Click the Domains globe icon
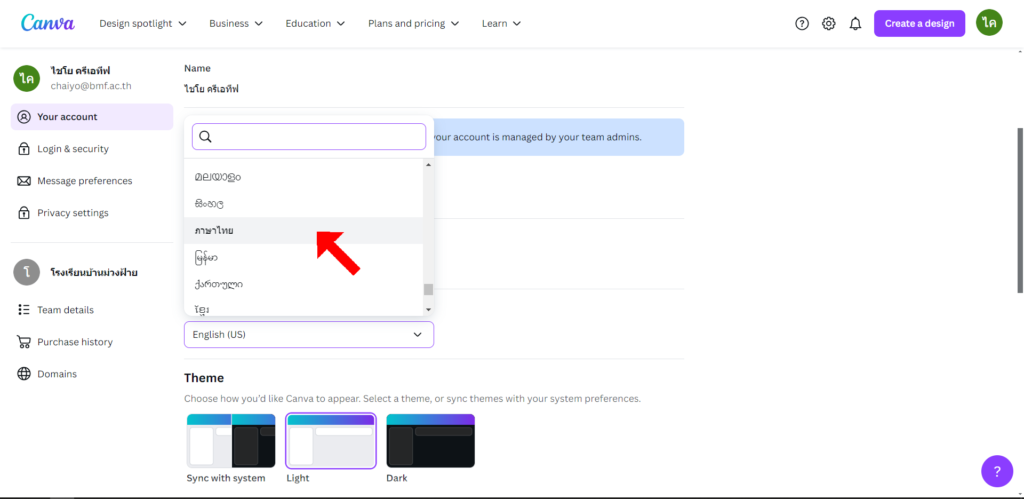Viewport: 1024px width, 499px height. tap(24, 374)
